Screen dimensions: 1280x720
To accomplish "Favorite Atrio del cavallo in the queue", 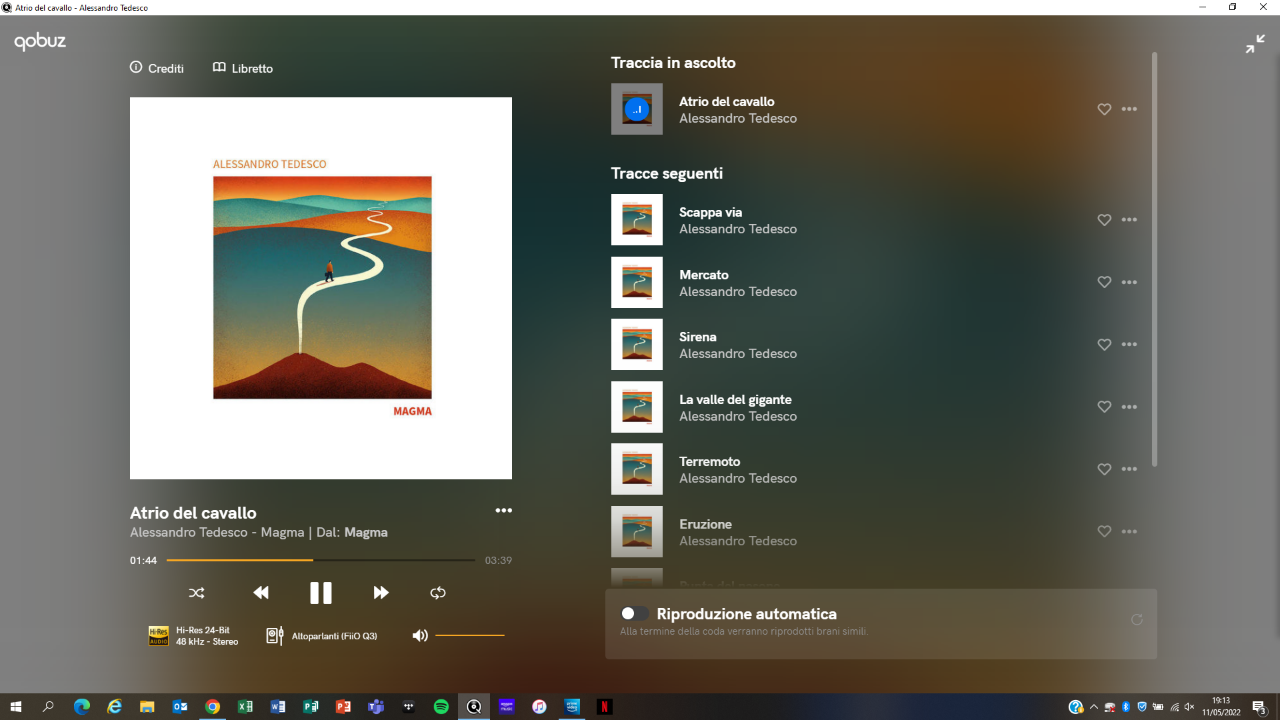I will tap(1104, 110).
